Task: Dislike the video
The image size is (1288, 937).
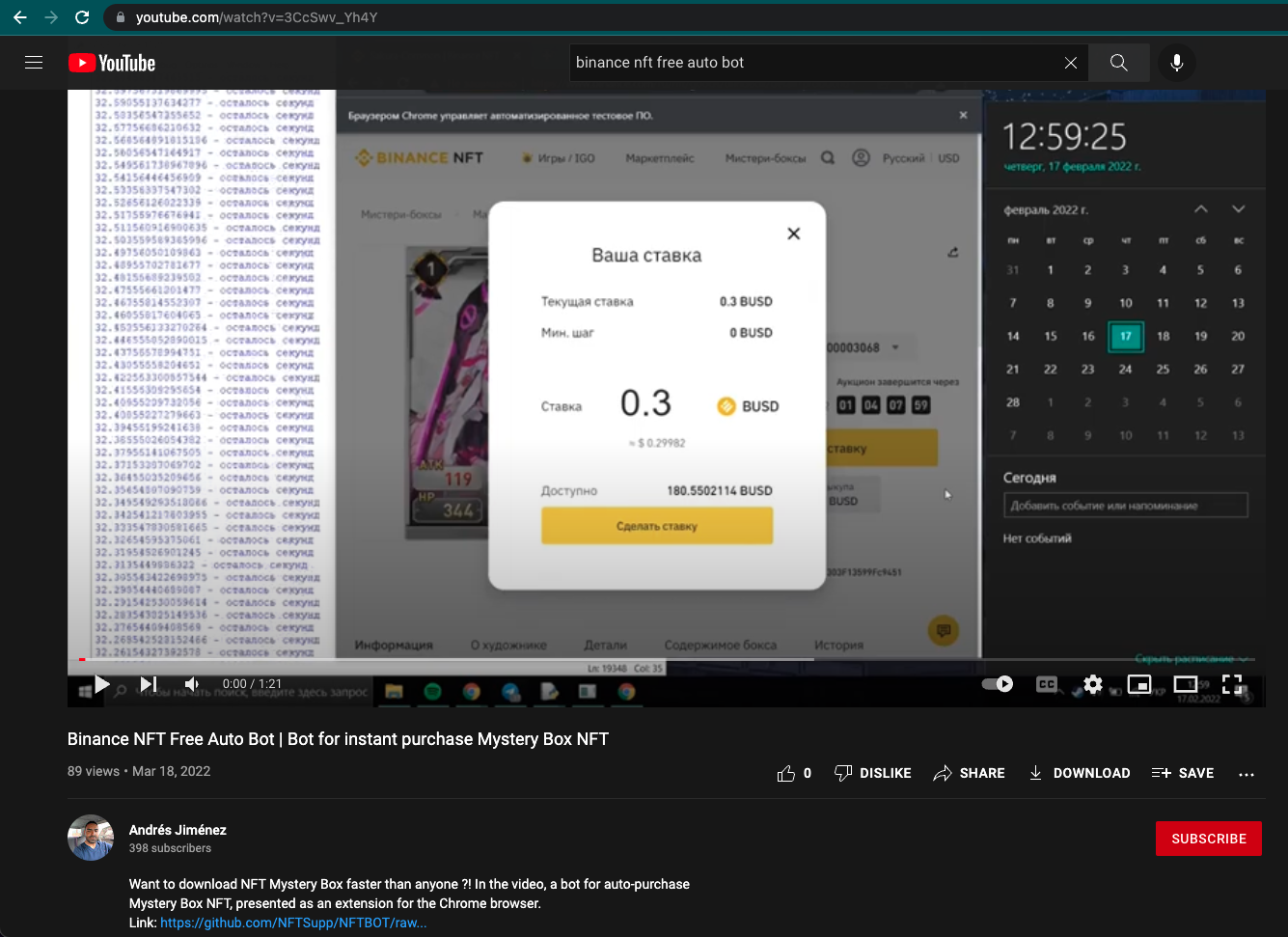Action: pos(873,773)
